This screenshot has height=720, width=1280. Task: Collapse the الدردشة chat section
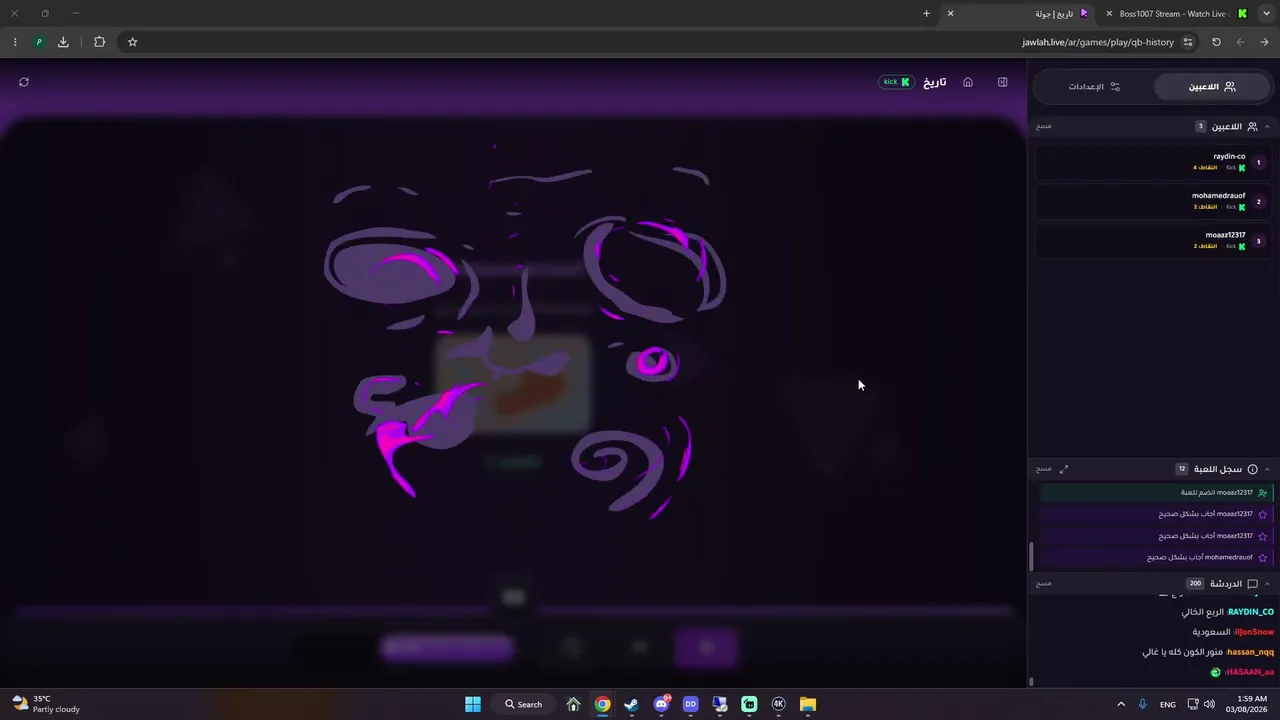click(x=1267, y=584)
